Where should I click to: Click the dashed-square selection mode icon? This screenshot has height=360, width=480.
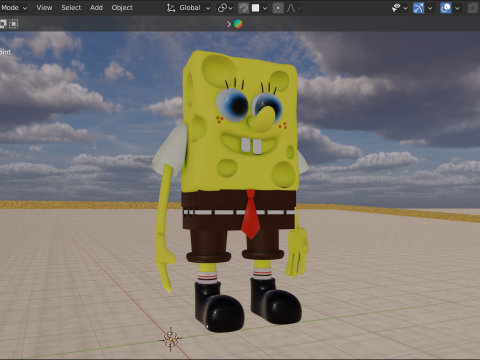(x=13, y=24)
